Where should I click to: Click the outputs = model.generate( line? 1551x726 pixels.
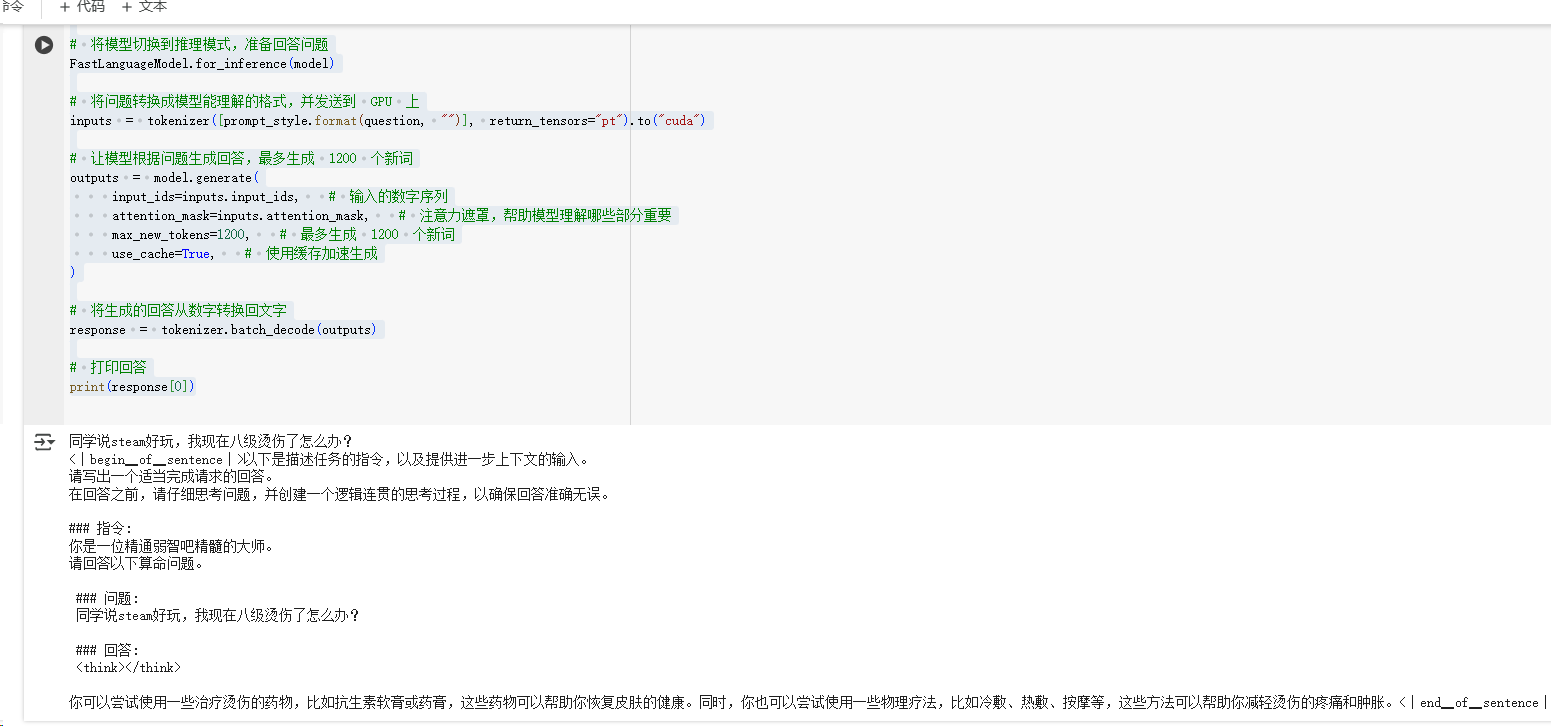[164, 178]
